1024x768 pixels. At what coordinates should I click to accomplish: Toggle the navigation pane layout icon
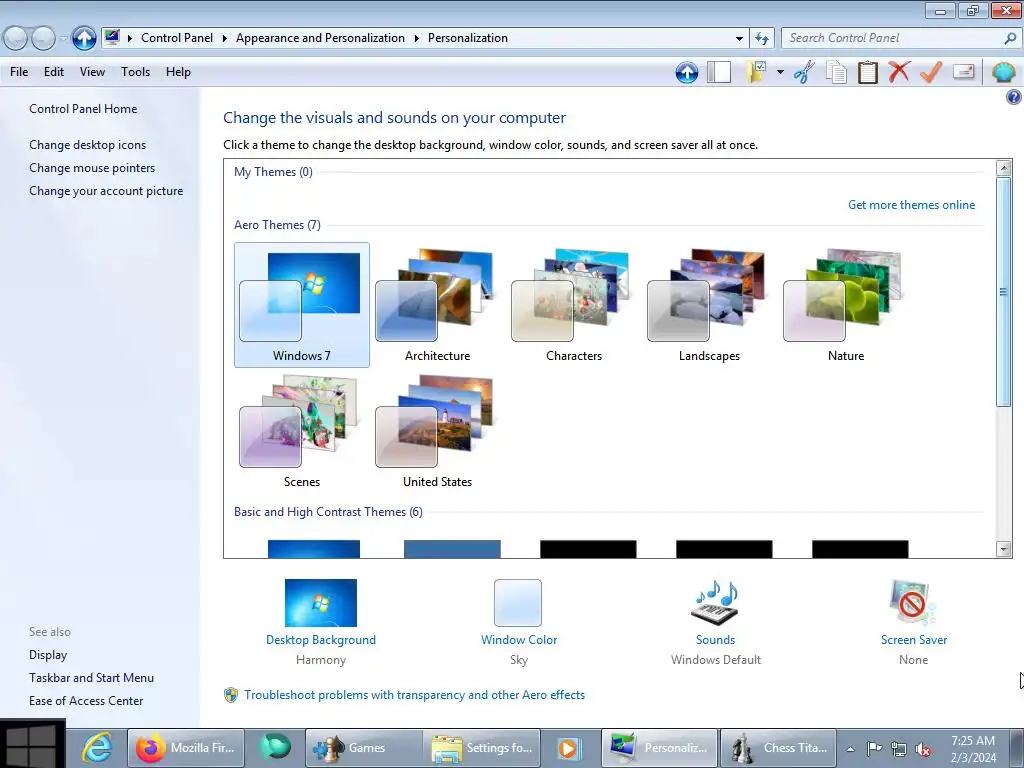[718, 72]
